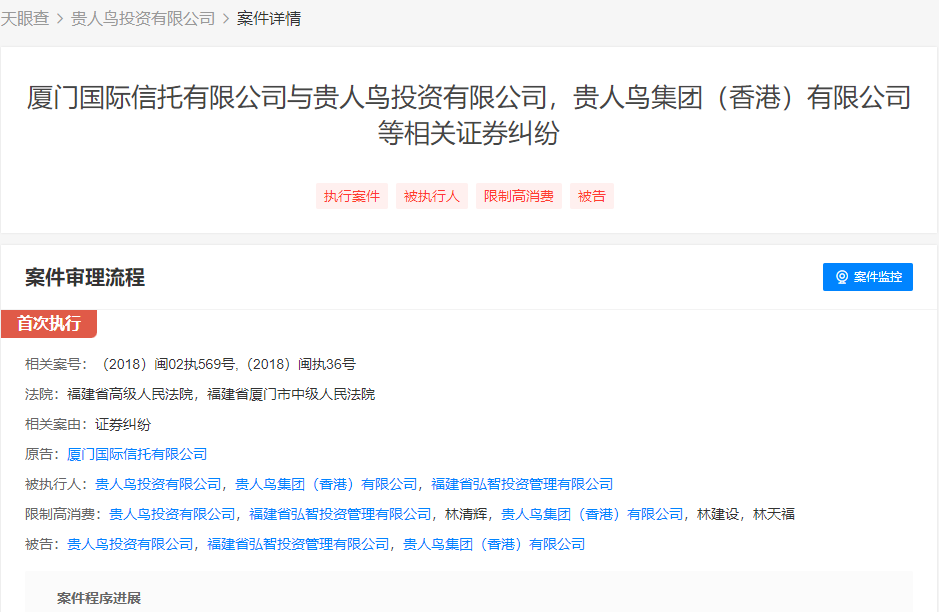Select the 执行案件 tag
The width and height of the screenshot is (939, 612).
(352, 196)
